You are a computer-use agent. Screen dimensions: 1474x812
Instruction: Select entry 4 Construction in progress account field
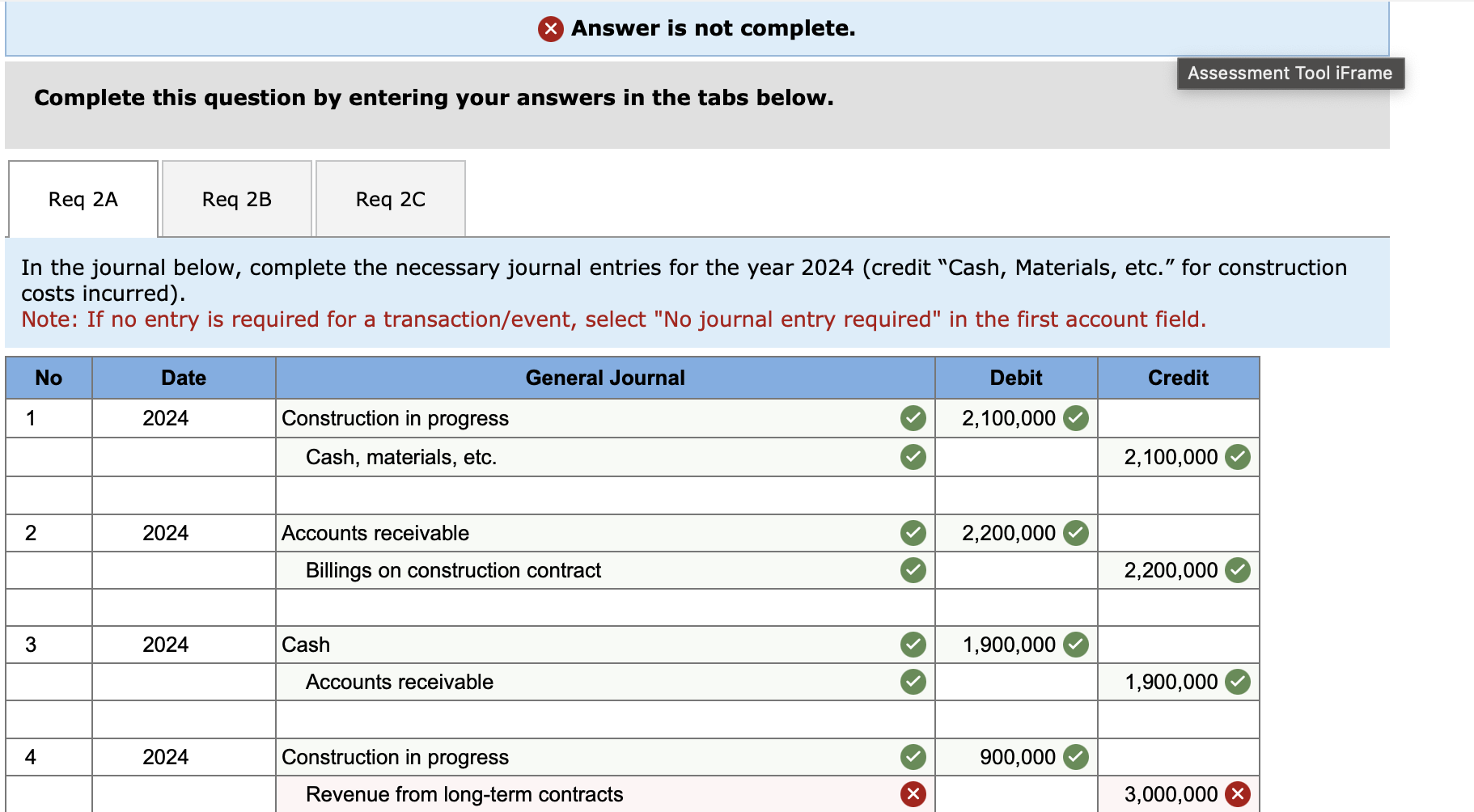(x=605, y=757)
